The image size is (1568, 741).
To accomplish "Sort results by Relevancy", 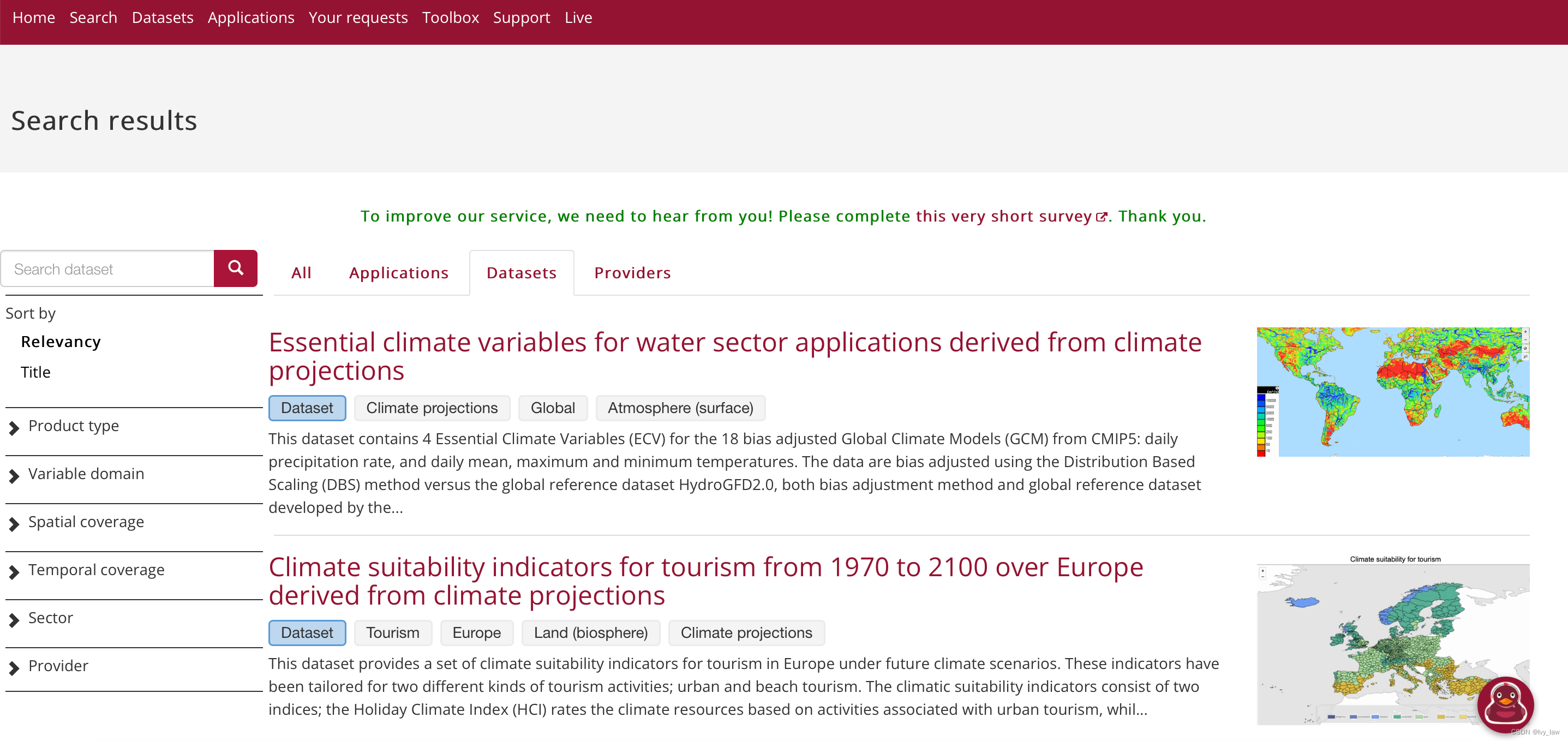I will click(x=60, y=342).
